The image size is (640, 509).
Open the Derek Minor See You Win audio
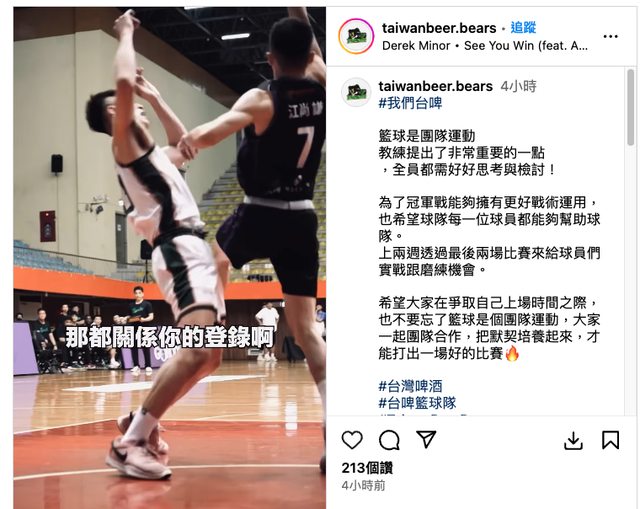click(485, 46)
